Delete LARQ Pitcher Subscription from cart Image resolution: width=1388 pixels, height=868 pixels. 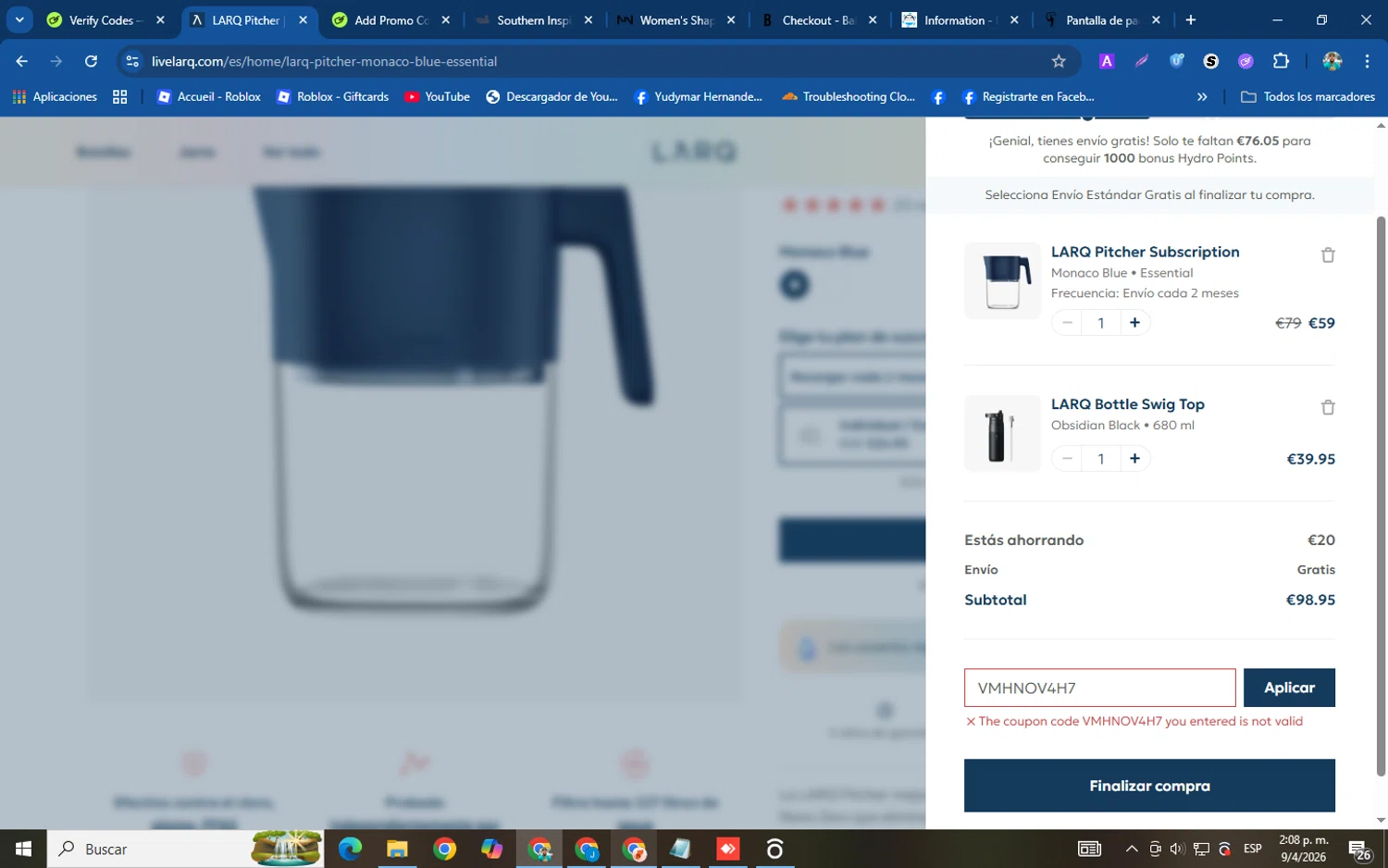(1328, 255)
